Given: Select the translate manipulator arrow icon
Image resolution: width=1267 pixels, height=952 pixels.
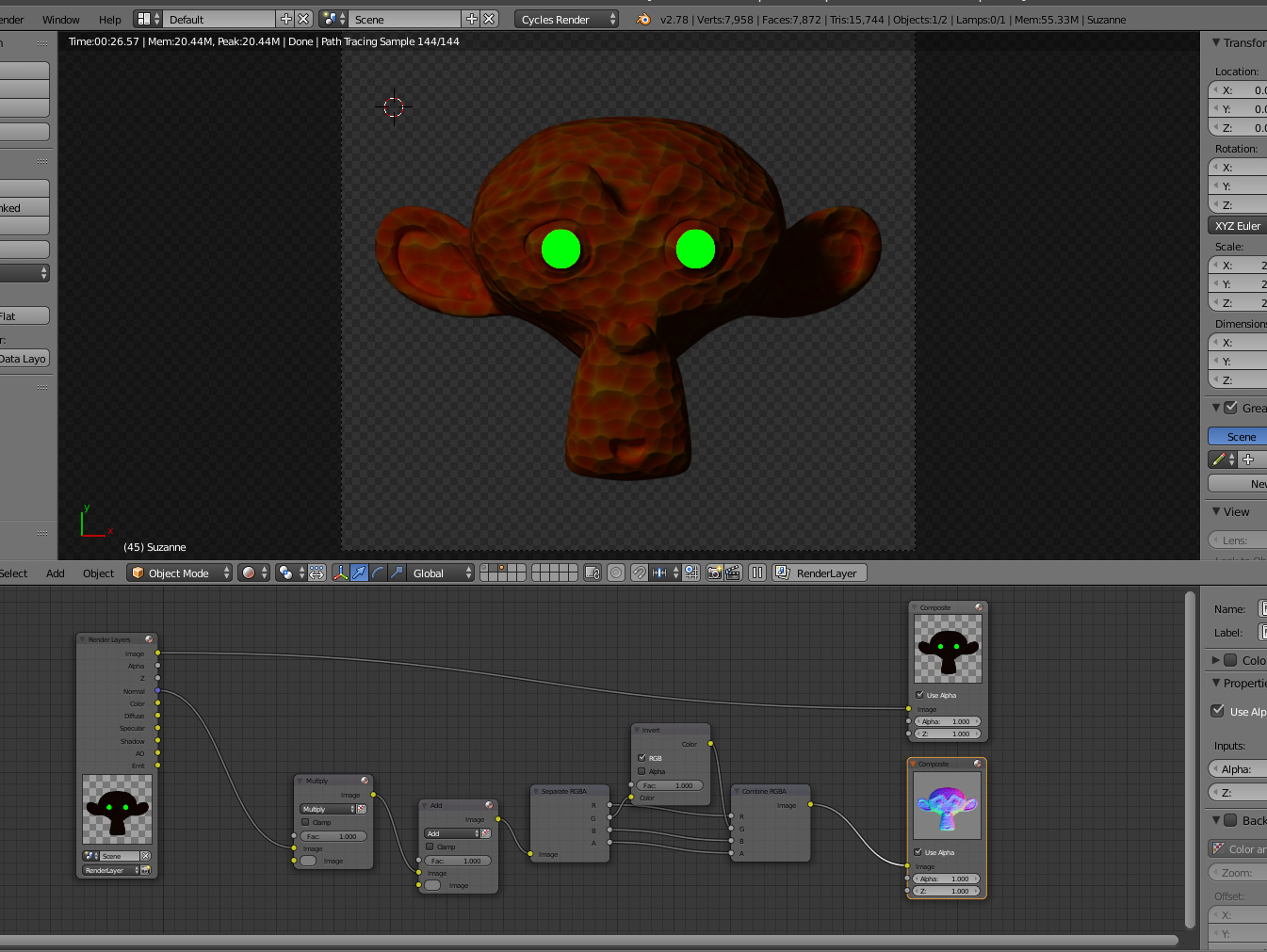Looking at the screenshot, I should (359, 573).
